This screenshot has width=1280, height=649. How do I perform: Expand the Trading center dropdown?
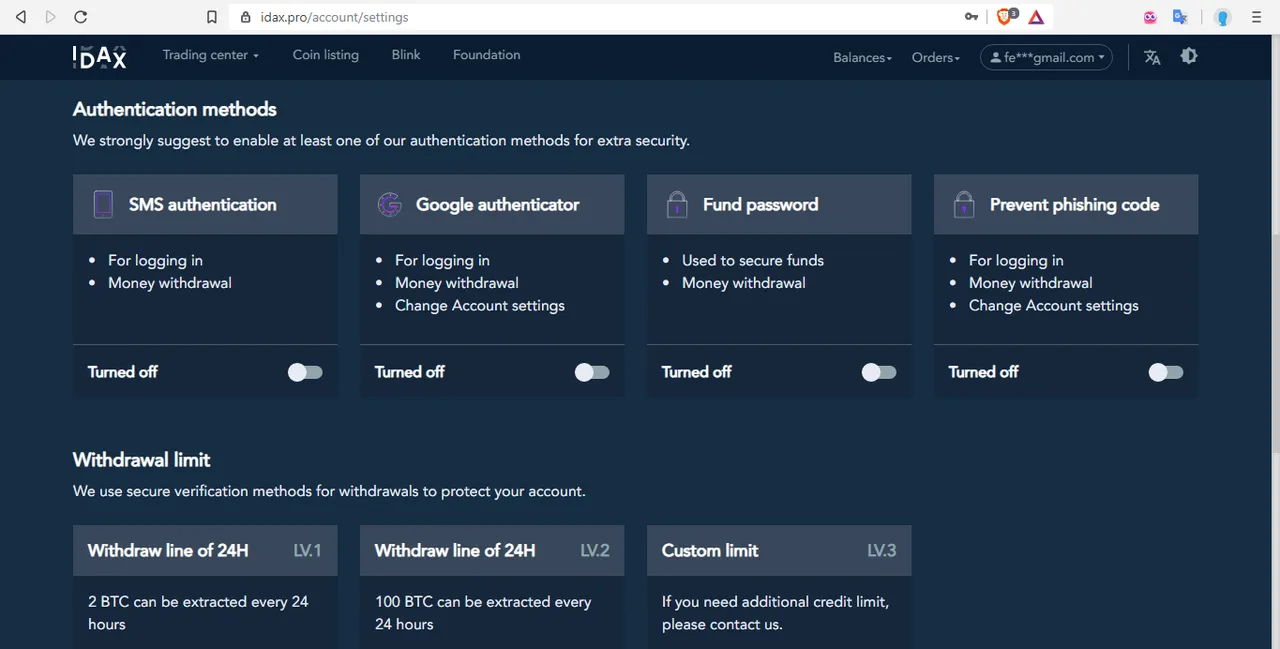point(211,55)
